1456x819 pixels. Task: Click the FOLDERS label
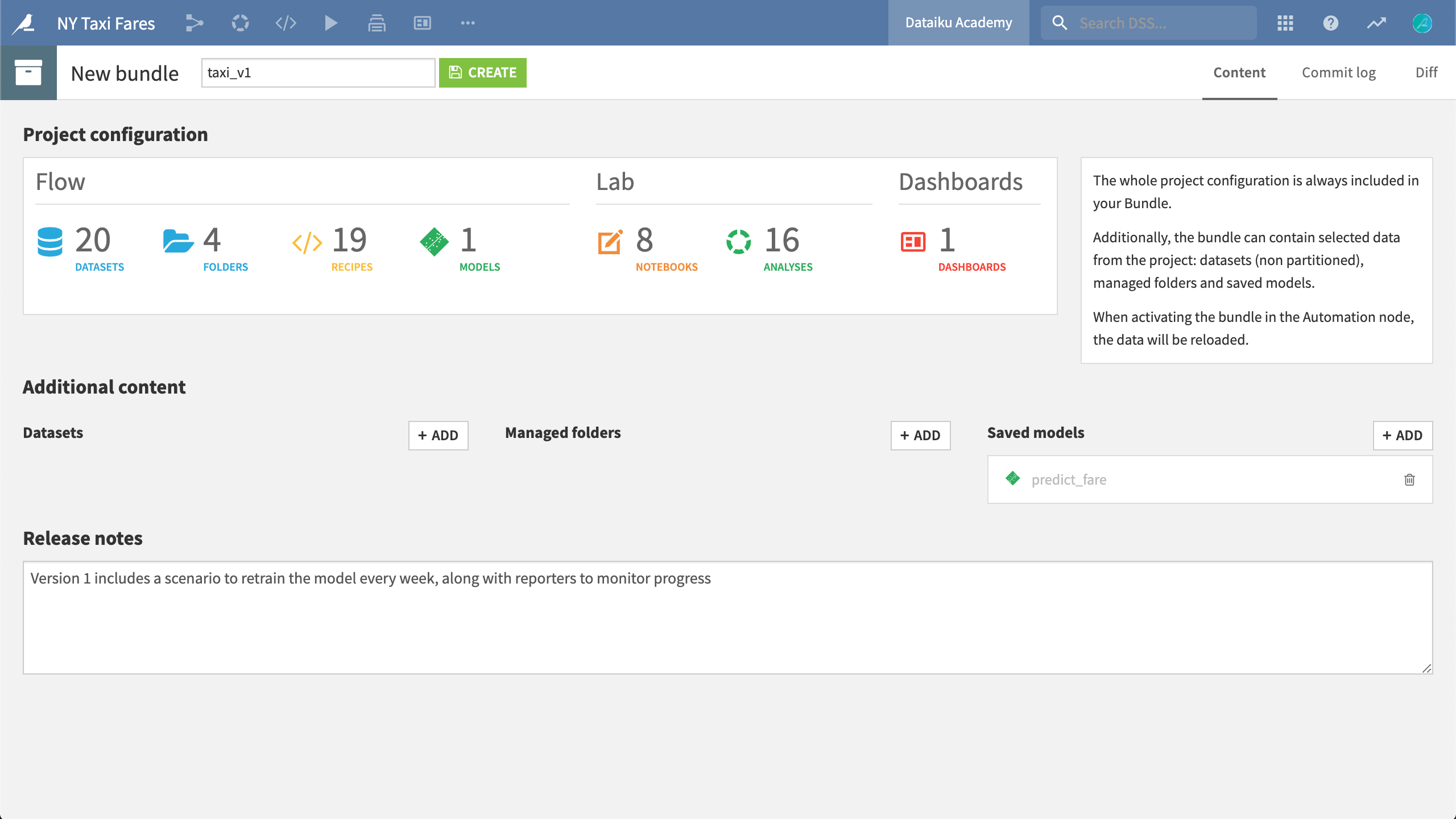[x=226, y=267]
